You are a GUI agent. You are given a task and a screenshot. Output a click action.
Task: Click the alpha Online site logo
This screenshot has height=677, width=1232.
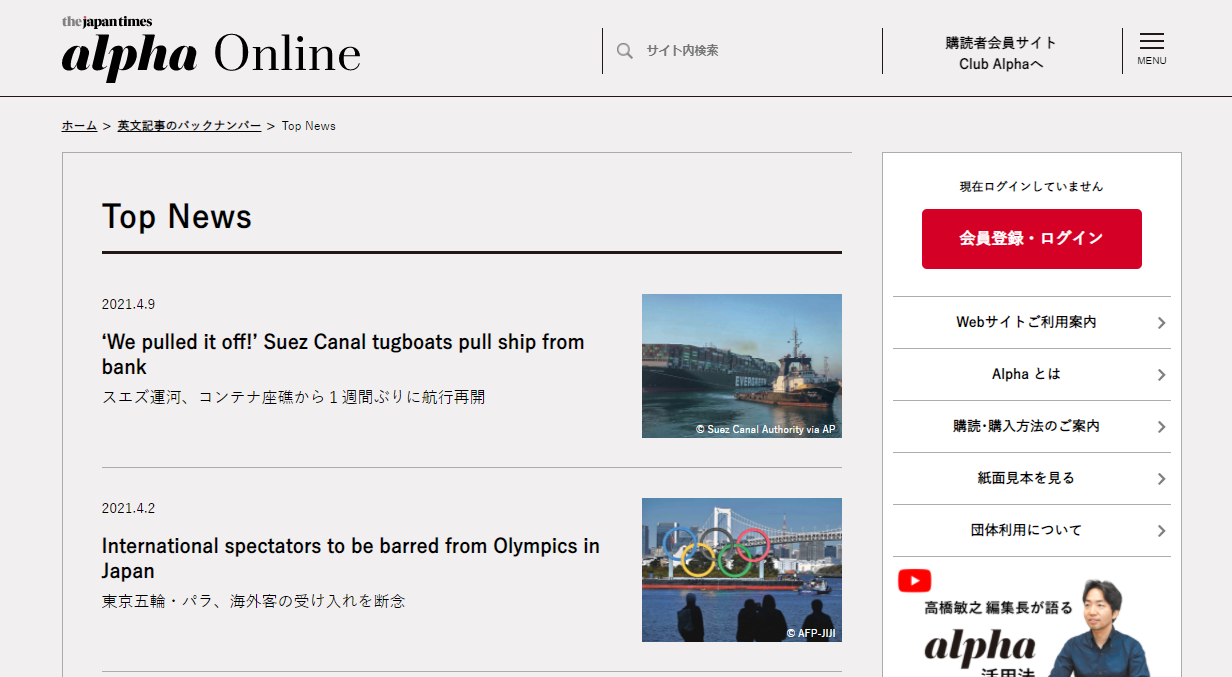[211, 48]
